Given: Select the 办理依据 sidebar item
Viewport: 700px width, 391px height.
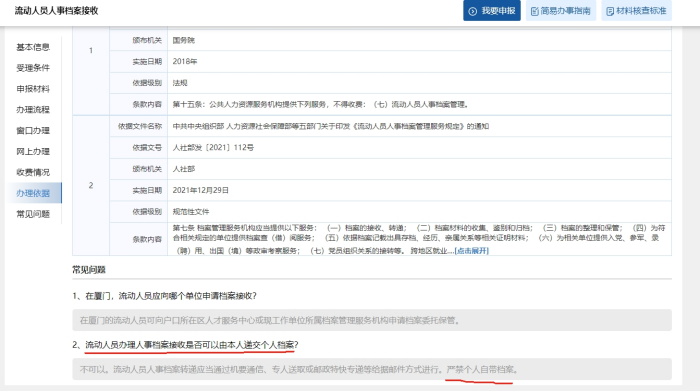Looking at the screenshot, I should point(34,193).
